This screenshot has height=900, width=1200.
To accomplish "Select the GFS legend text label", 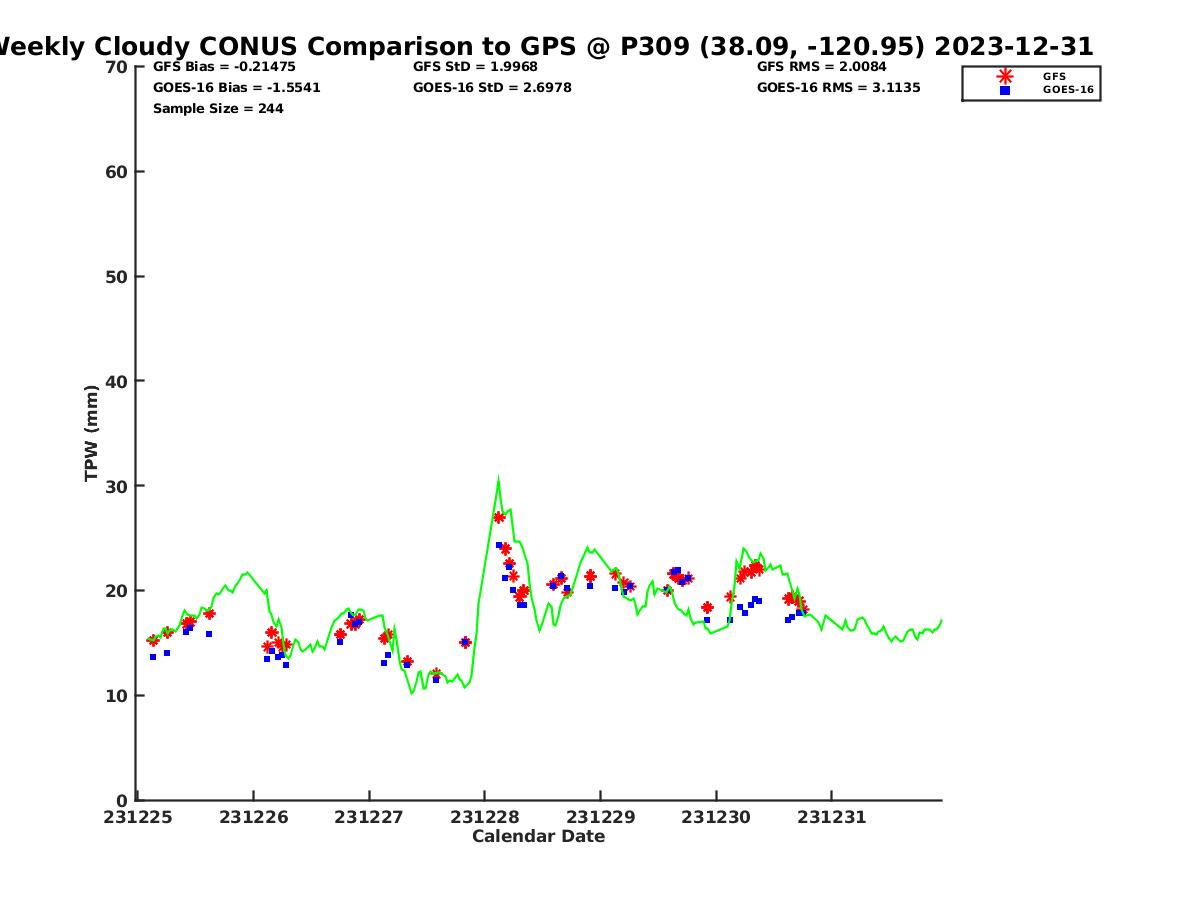I will pos(1054,76).
